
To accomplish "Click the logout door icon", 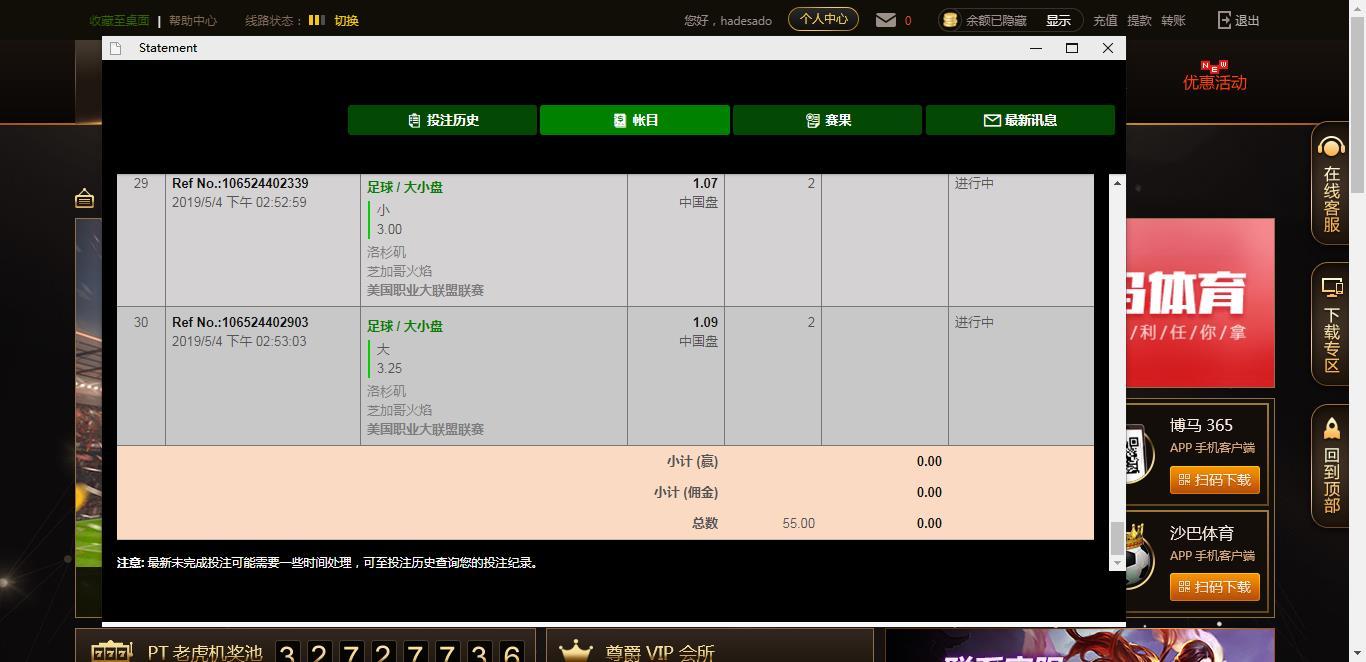I will (1225, 20).
